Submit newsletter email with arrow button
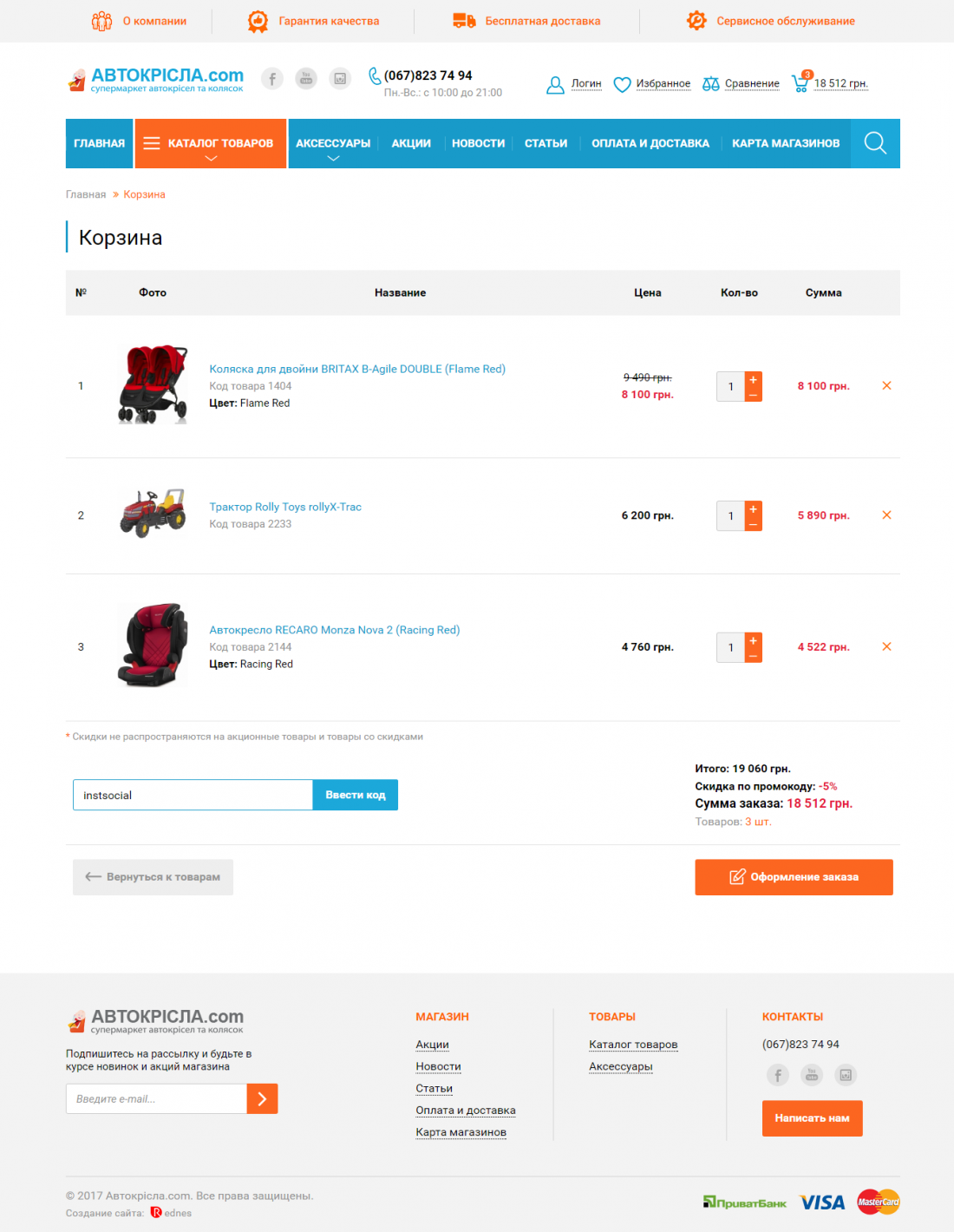 [262, 1098]
